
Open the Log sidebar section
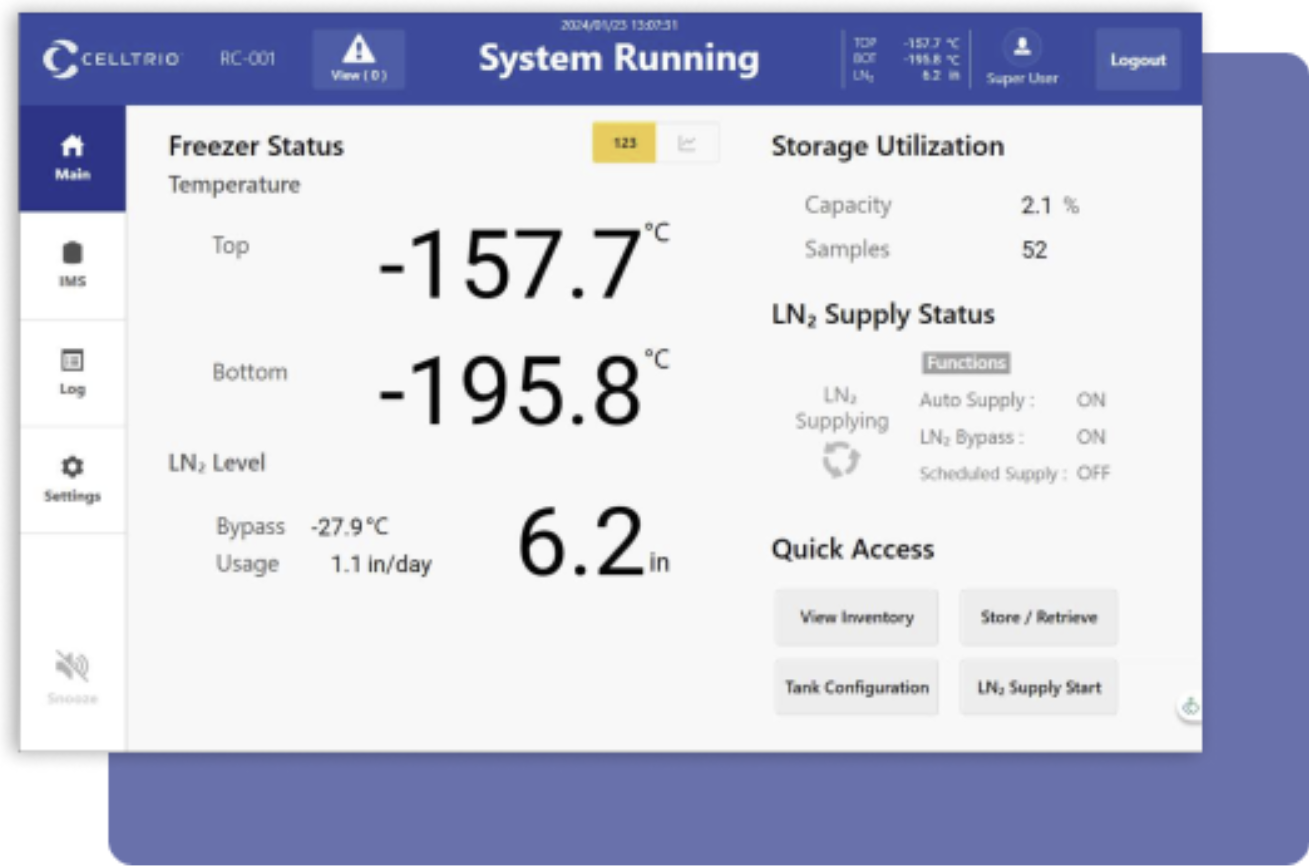click(x=72, y=372)
